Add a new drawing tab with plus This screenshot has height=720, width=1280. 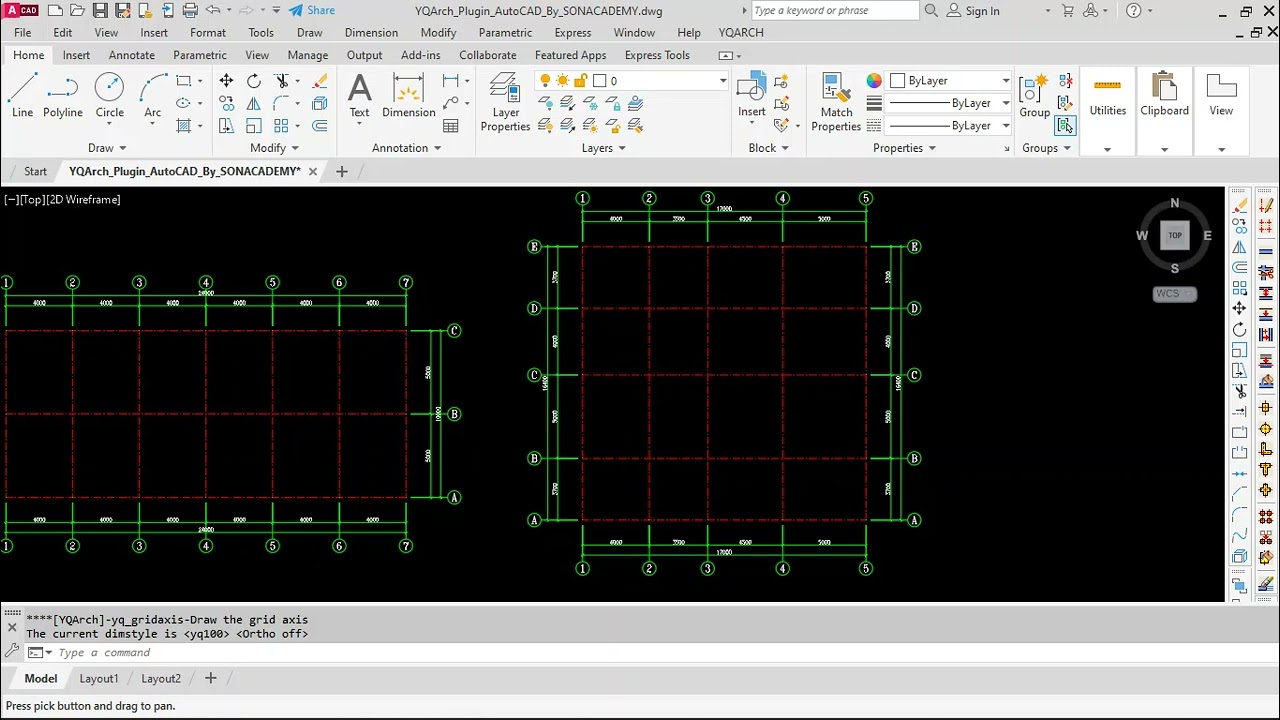tap(341, 171)
